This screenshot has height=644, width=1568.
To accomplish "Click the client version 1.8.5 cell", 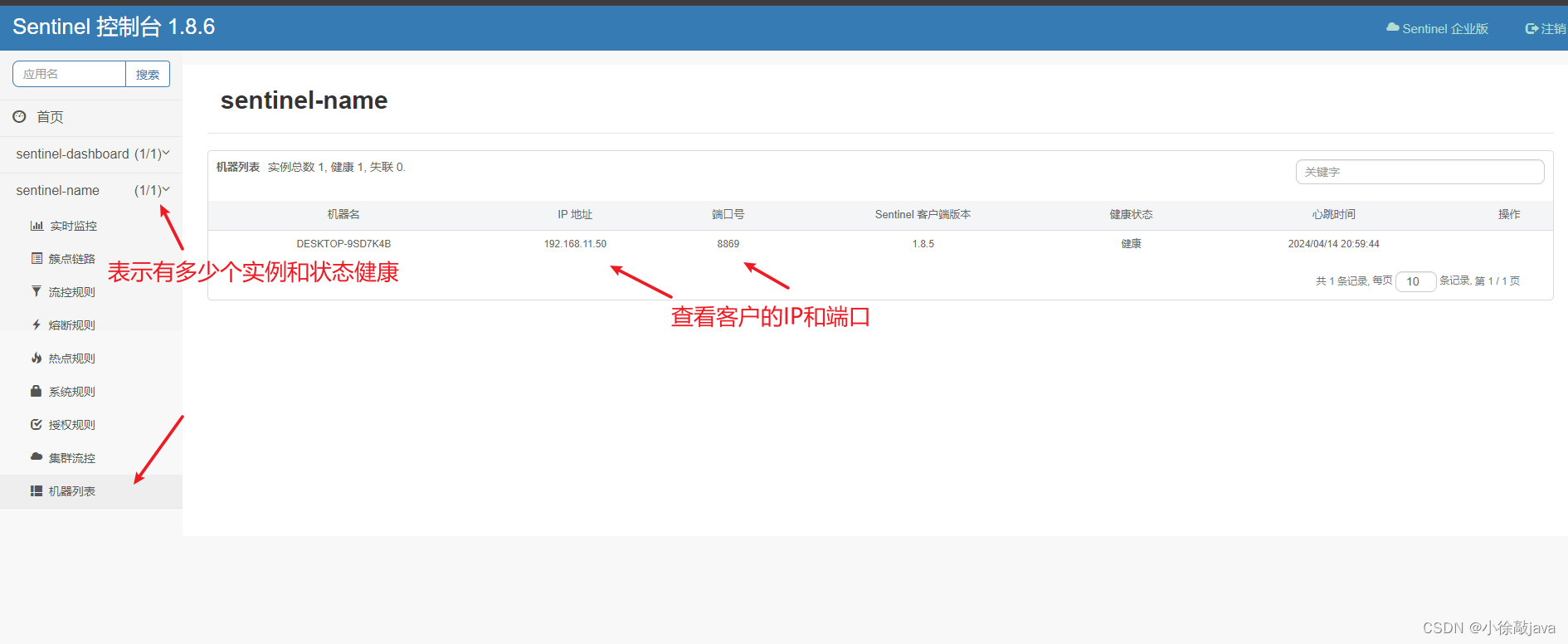I will (923, 244).
